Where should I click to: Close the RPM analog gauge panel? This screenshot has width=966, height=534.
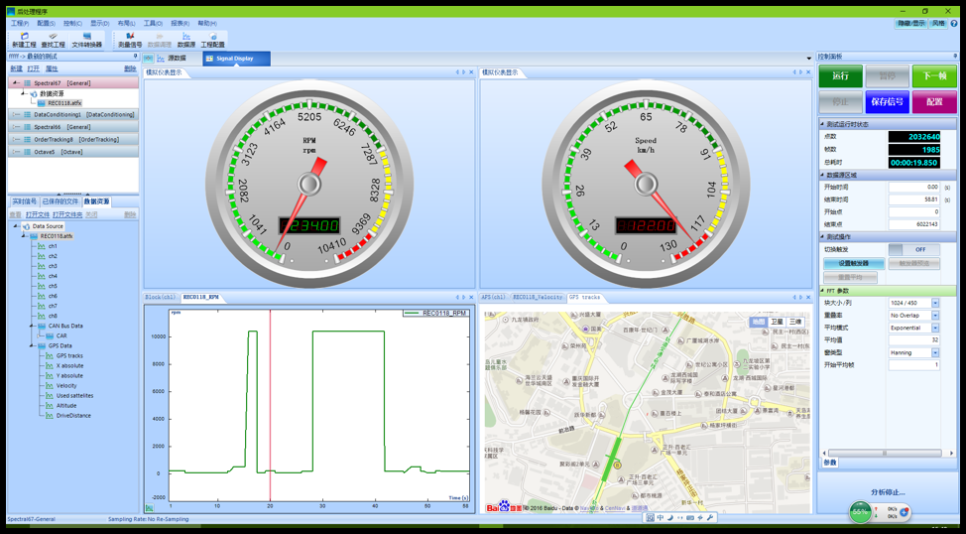coord(471,72)
